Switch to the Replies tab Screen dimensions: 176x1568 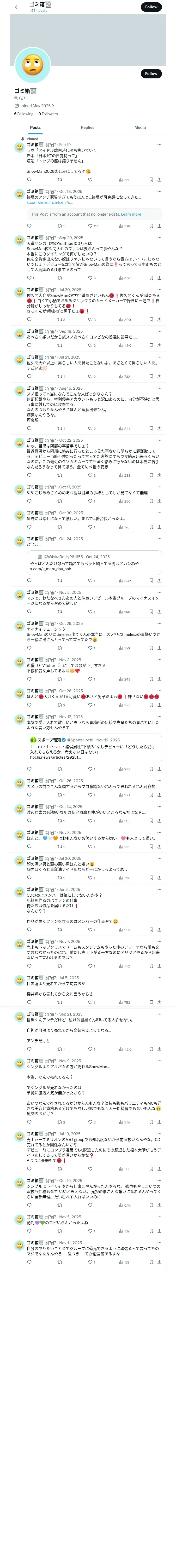pyautogui.click(x=87, y=128)
